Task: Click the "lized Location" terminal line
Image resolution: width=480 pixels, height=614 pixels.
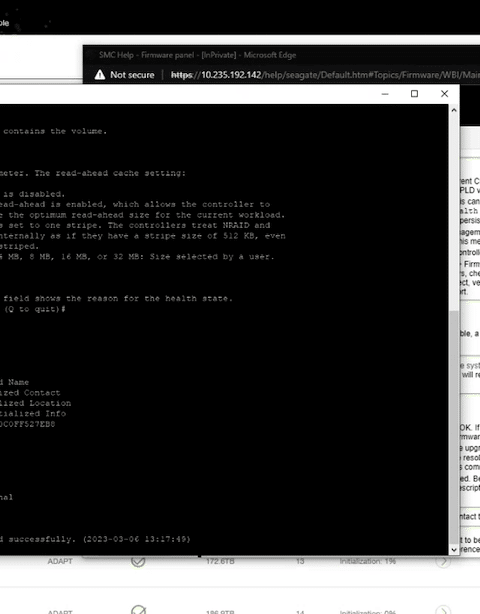Action: coord(35,403)
